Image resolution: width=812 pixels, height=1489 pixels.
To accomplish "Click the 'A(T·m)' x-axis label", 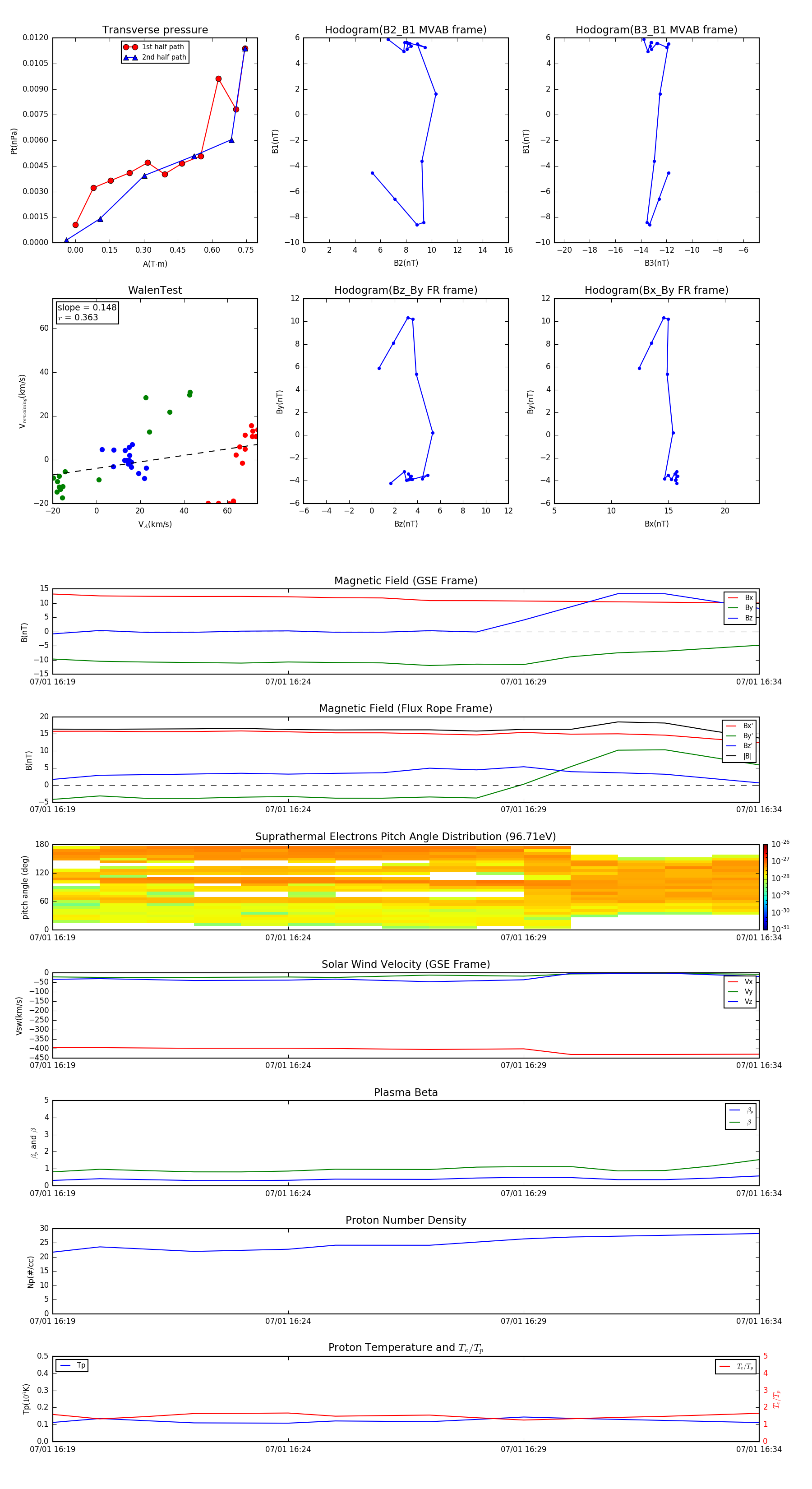I will pyautogui.click(x=155, y=264).
